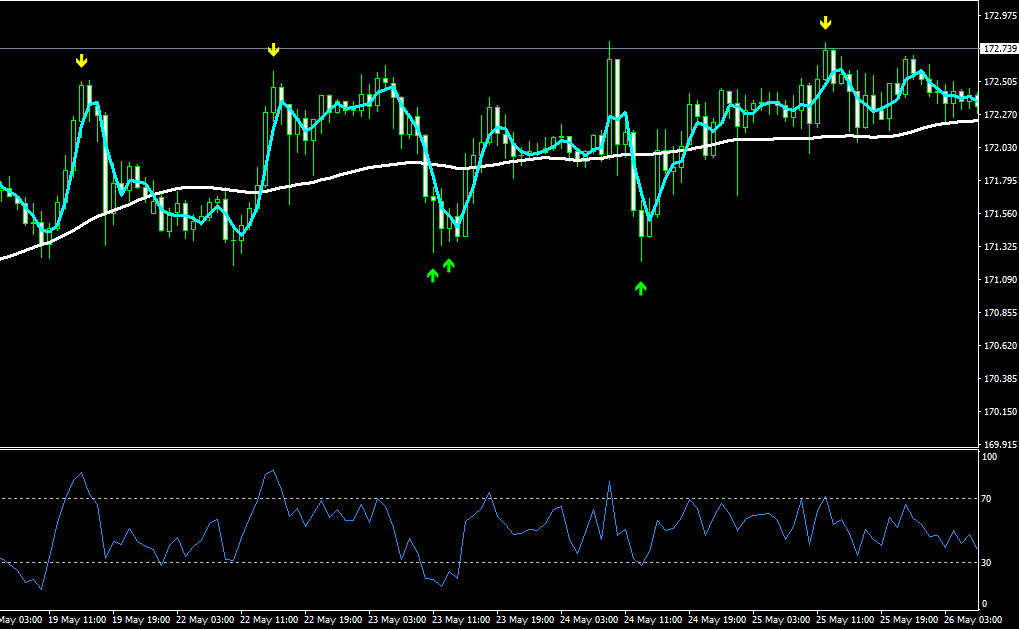Viewport: 1019px width, 629px height.
Task: Click the 19 May 11:00 time label
Action: point(77,620)
